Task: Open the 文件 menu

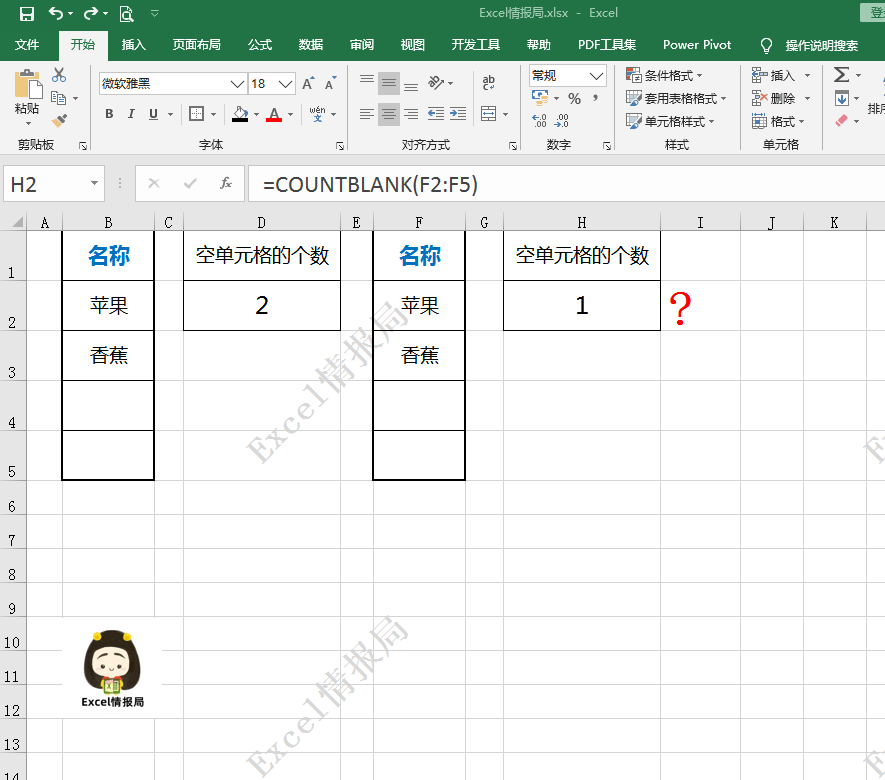Action: pos(27,45)
